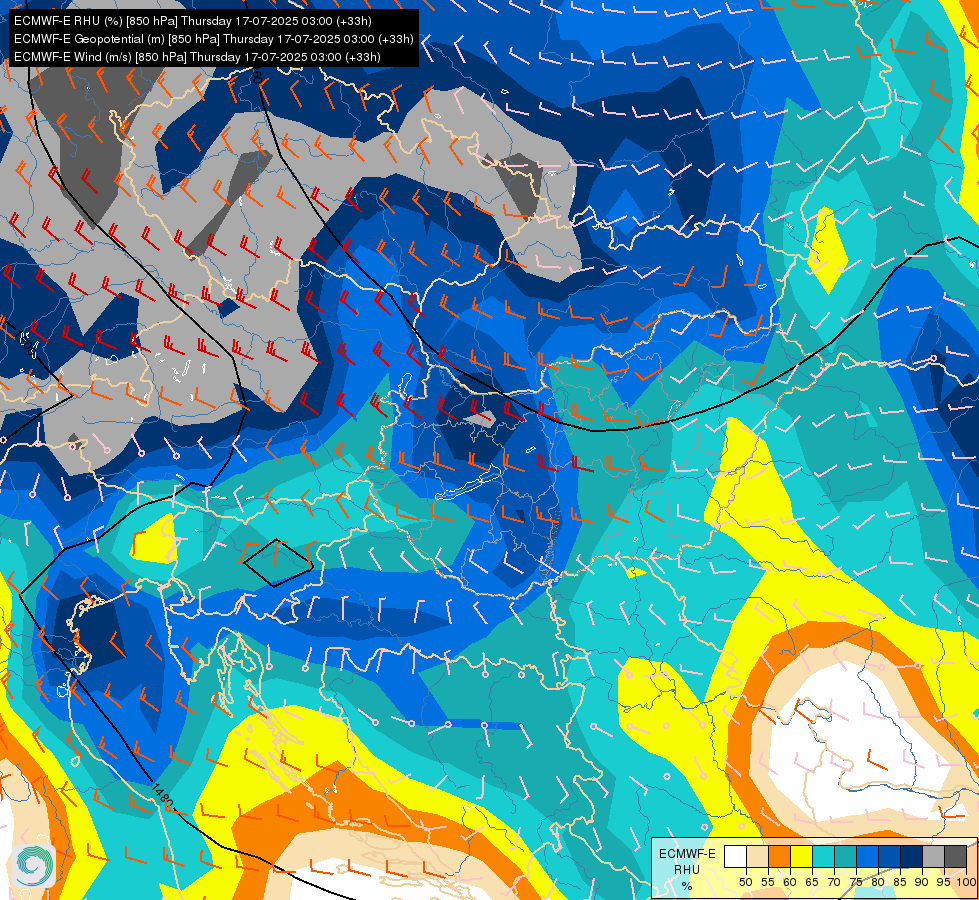Select the teal 70-75 legend swatch
Image resolution: width=979 pixels, height=900 pixels.
click(x=845, y=856)
